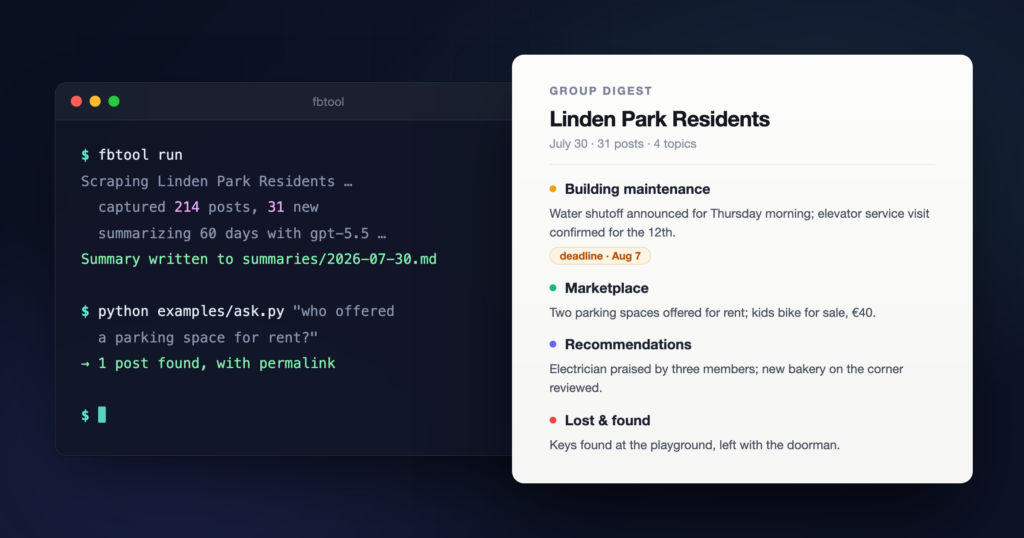Open the 'Building maintenance' topic

pyautogui.click(x=637, y=189)
